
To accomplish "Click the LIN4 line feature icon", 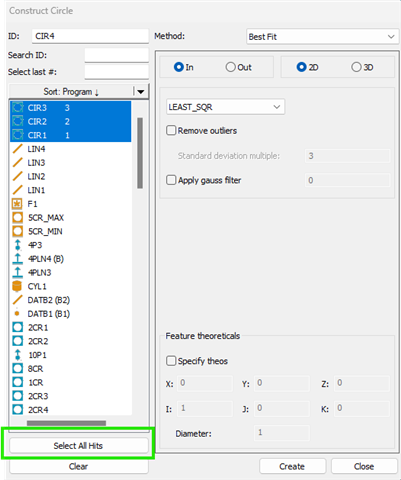I will click(18, 149).
